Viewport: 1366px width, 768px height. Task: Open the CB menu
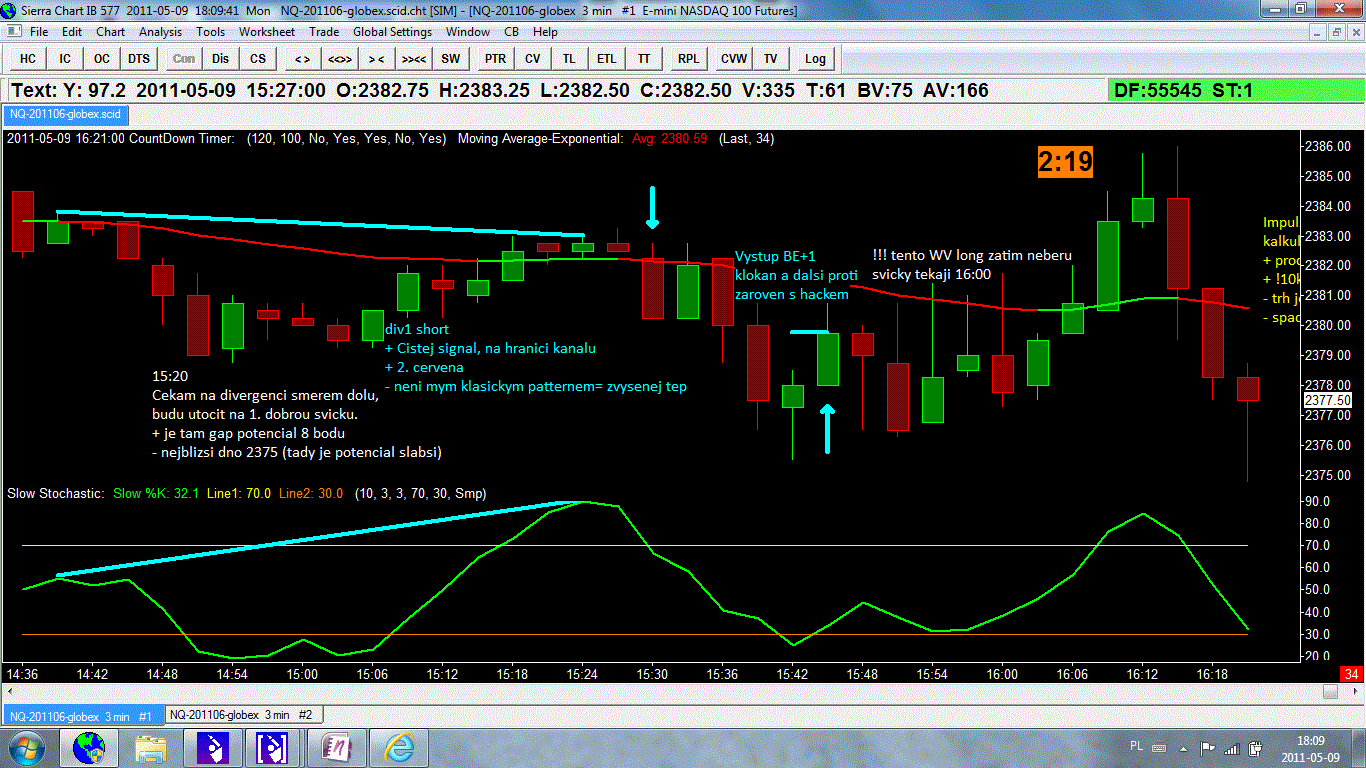tap(511, 32)
